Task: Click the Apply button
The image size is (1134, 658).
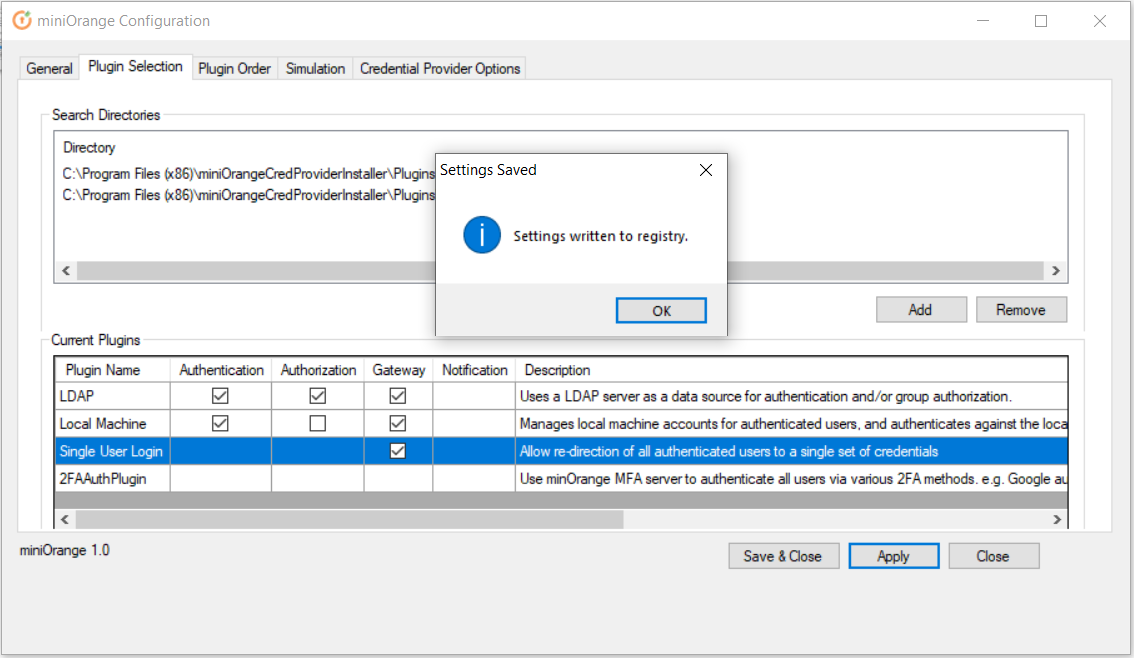Action: pyautogui.click(x=894, y=556)
